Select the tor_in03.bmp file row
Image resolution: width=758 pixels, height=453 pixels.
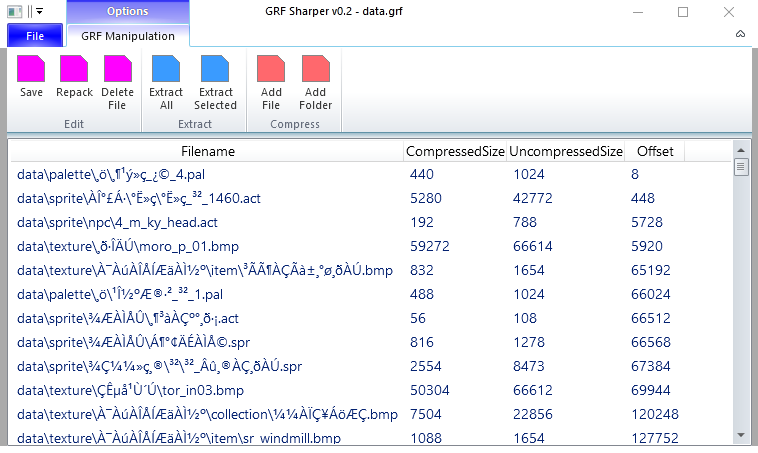(x=370, y=390)
